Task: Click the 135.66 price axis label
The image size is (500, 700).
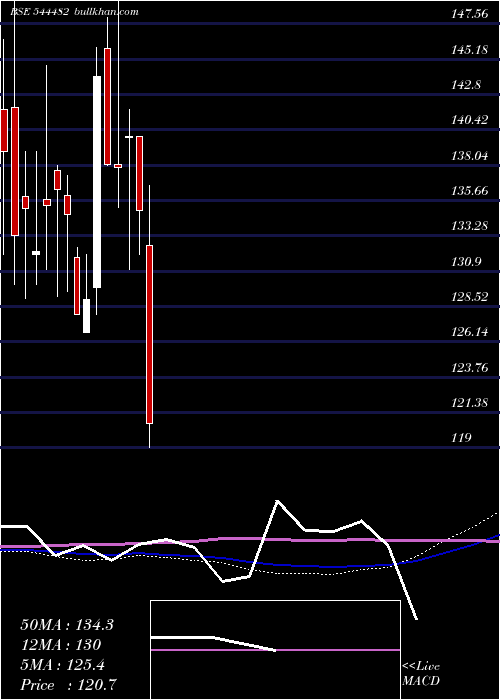Action: tap(469, 191)
